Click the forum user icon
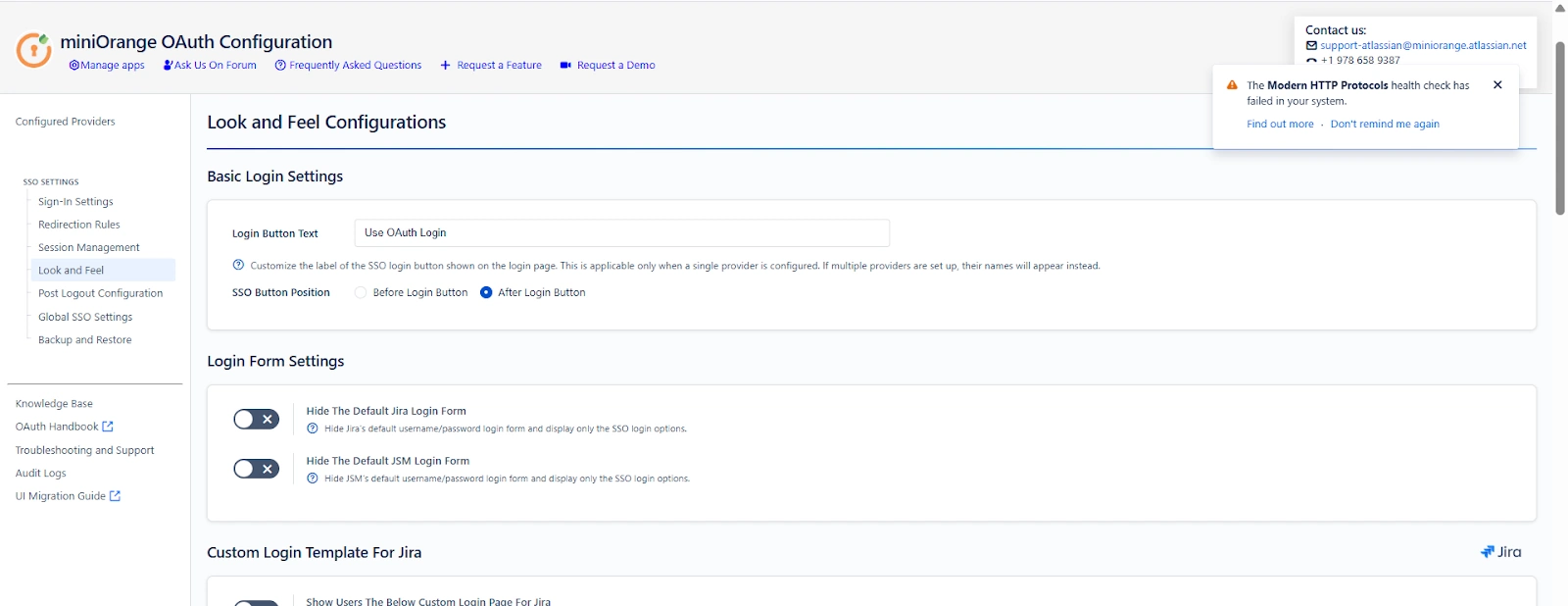This screenshot has height=606, width=1568. (x=168, y=65)
